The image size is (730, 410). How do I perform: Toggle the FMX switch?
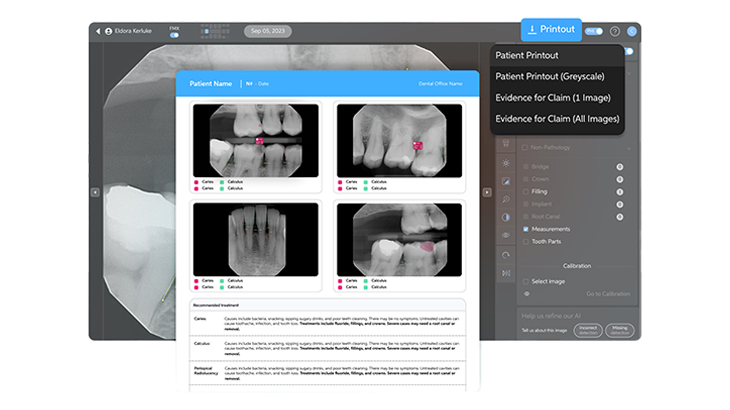tap(174, 35)
